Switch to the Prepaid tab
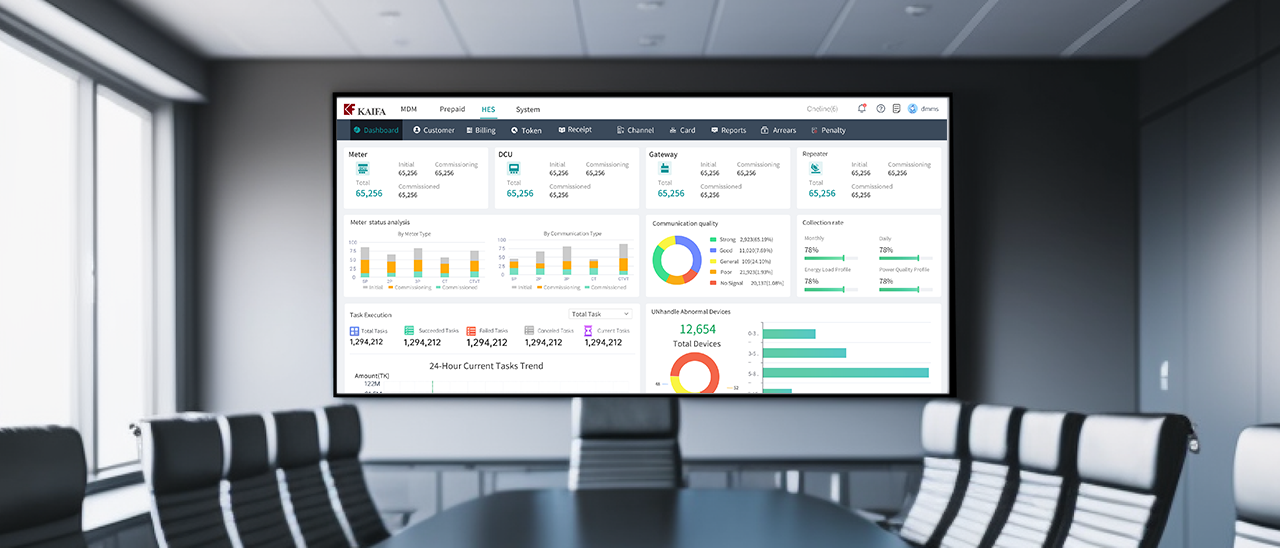The width and height of the screenshot is (1280, 548). pyautogui.click(x=452, y=109)
